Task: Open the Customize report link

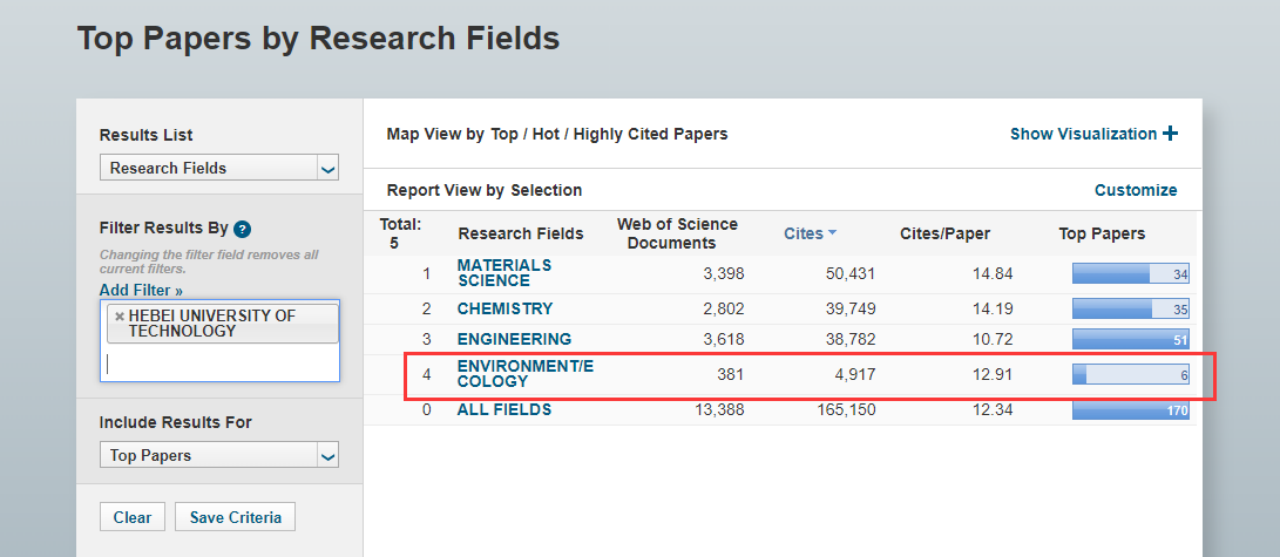Action: click(x=1135, y=190)
